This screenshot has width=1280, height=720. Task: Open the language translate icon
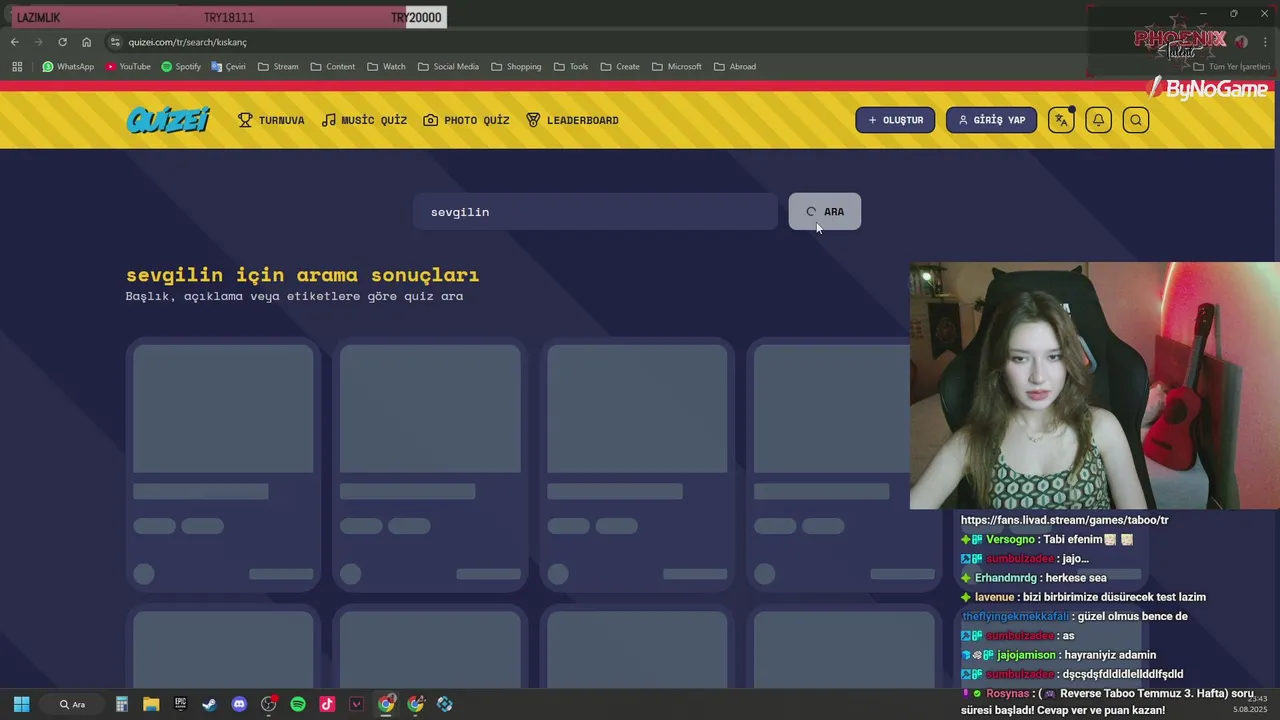point(1061,120)
